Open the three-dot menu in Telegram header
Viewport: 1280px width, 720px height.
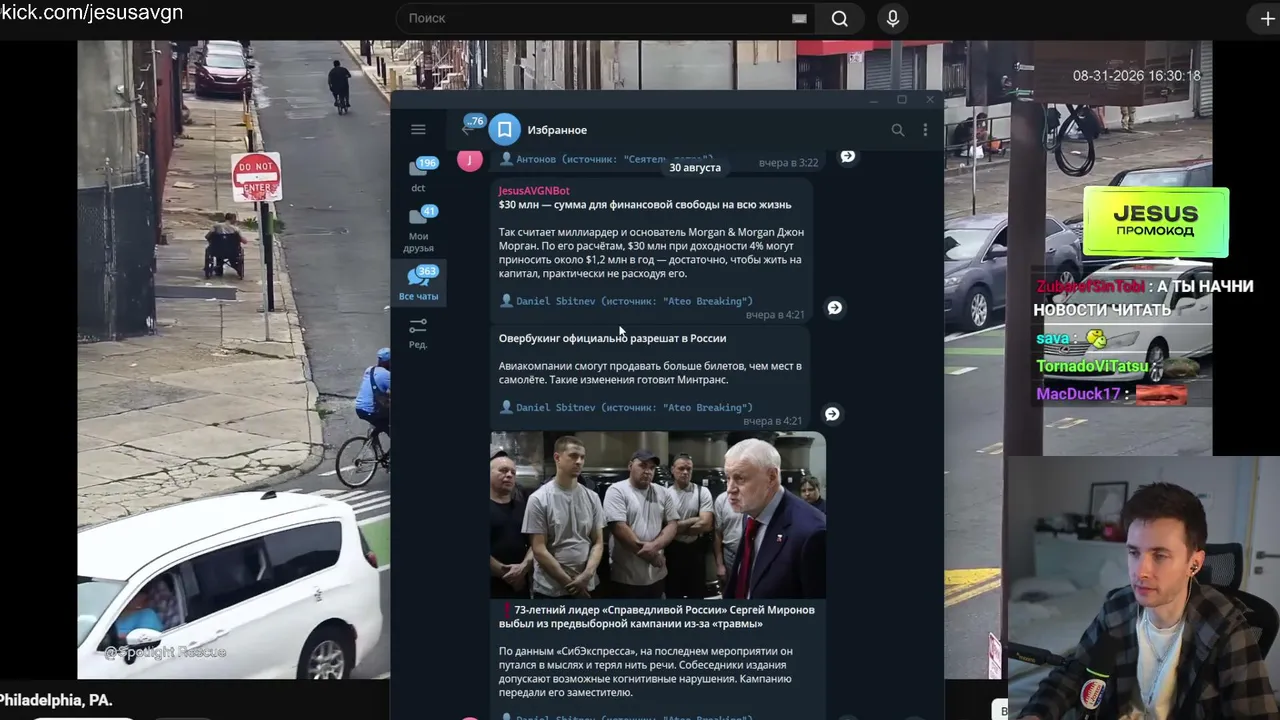tap(925, 130)
